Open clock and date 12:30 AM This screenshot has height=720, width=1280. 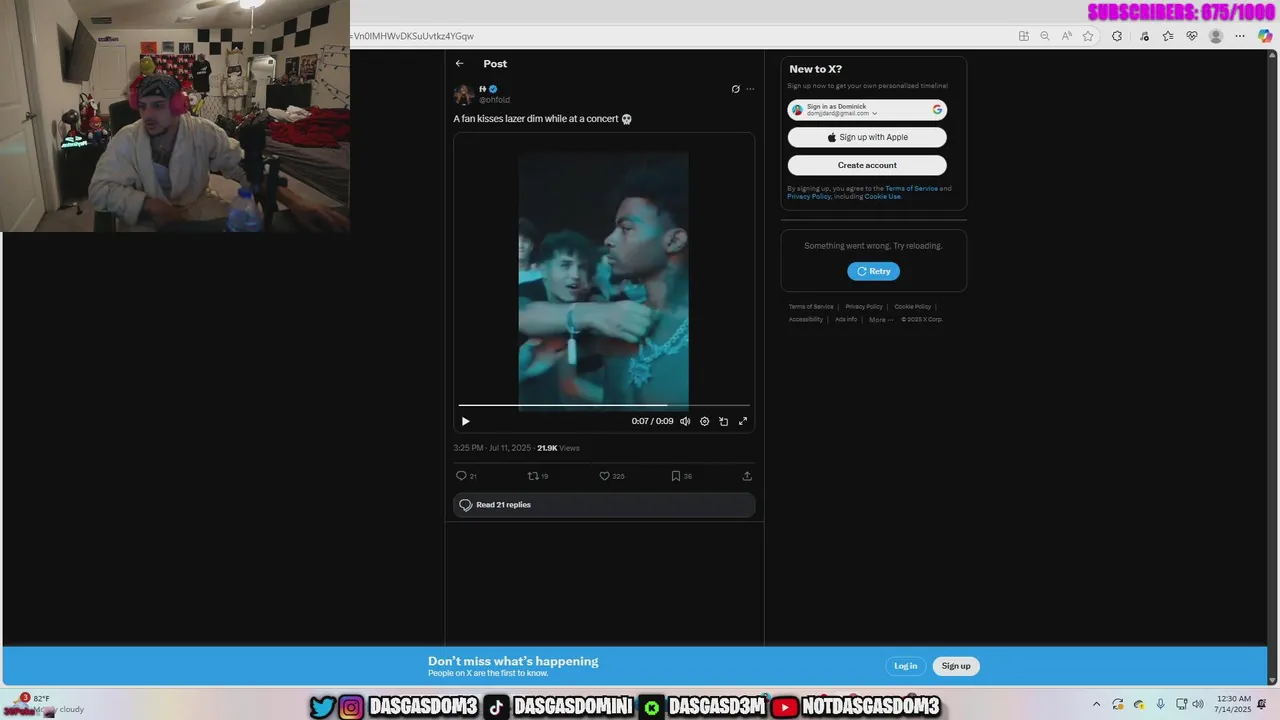coord(1235,704)
